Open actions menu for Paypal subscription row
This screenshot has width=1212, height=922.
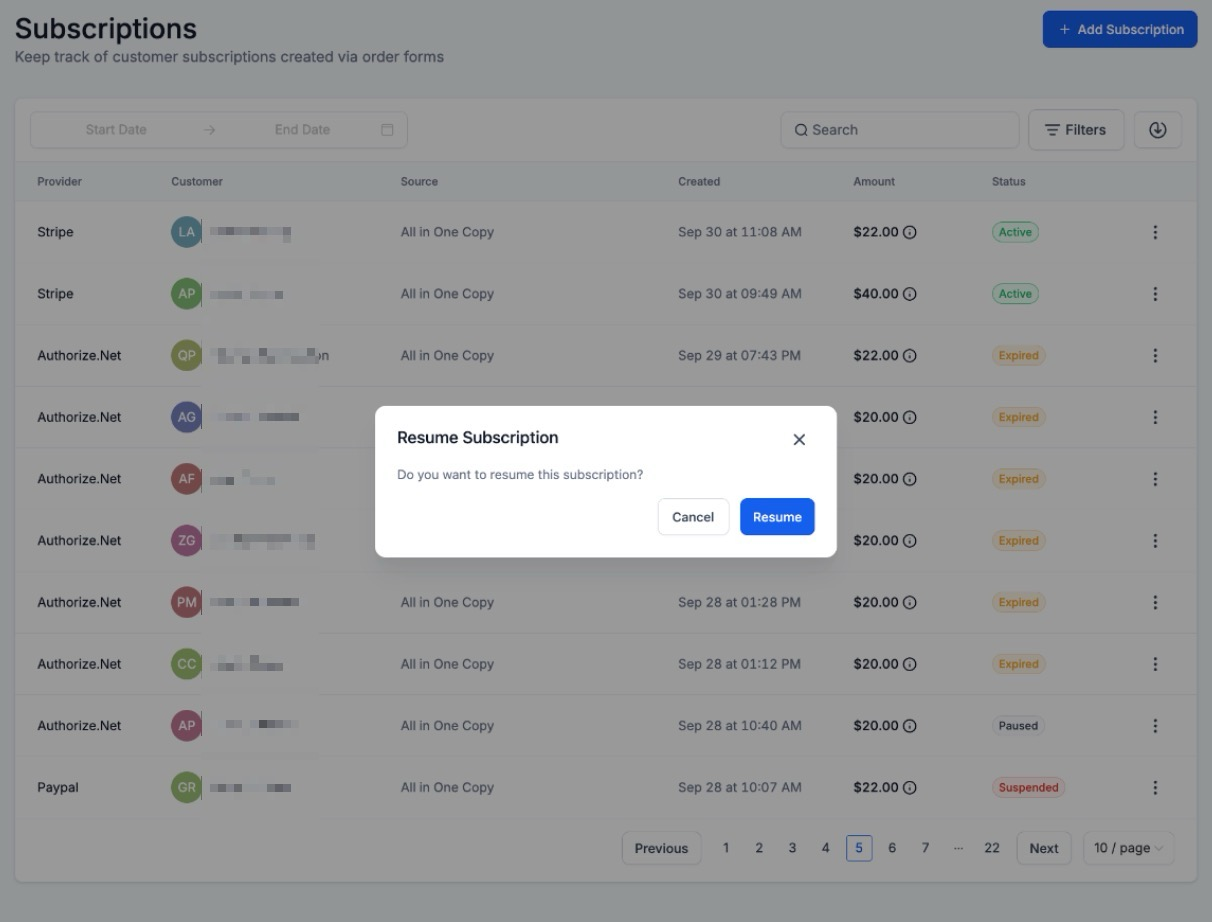[x=1155, y=788]
